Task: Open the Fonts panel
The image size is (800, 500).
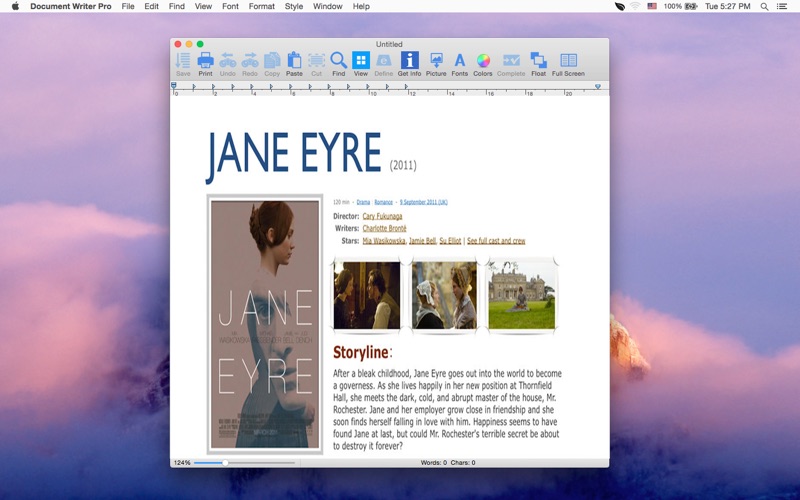Action: click(459, 64)
